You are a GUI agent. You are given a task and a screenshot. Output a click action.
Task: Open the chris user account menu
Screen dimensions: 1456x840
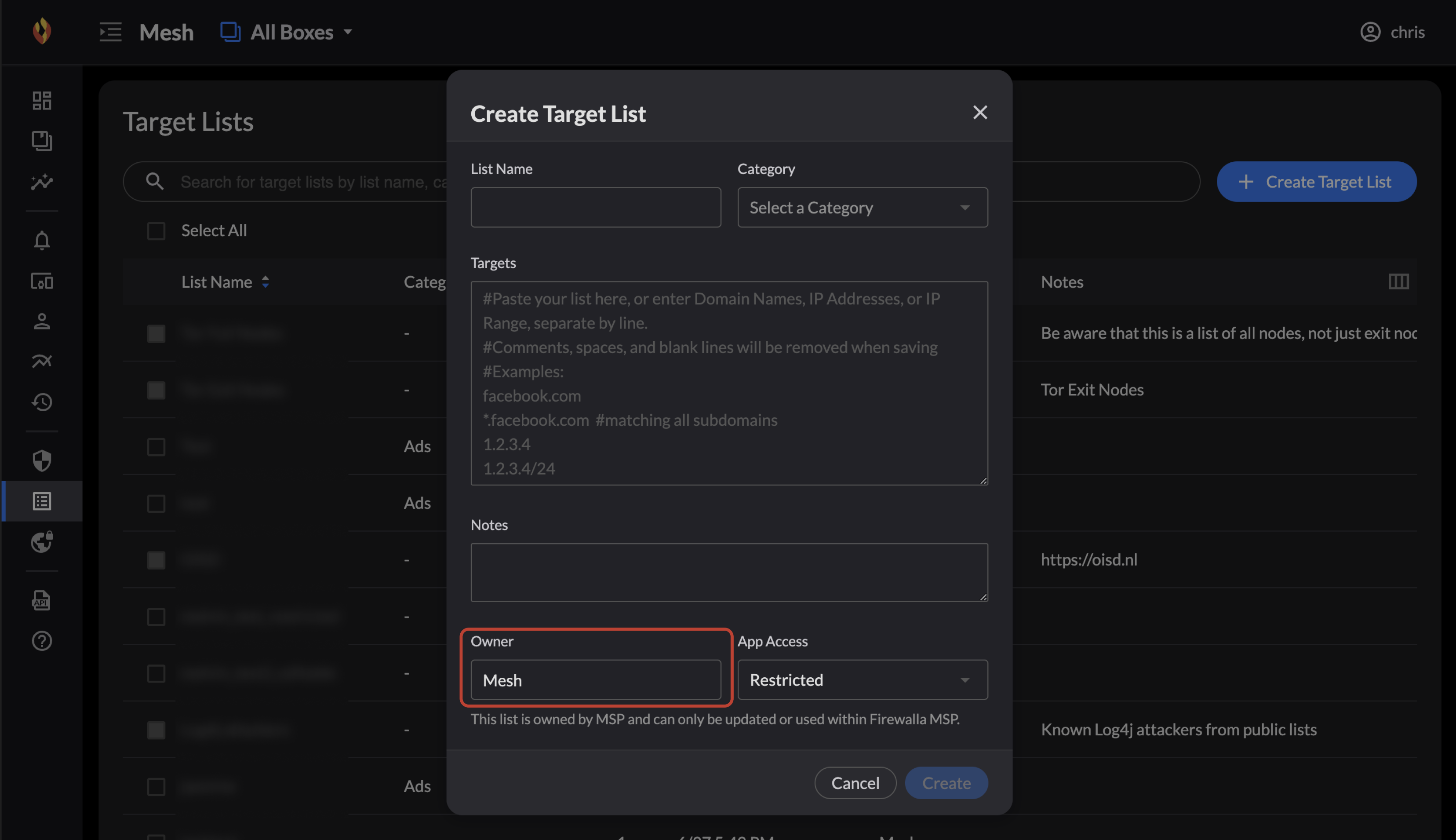tap(1392, 32)
